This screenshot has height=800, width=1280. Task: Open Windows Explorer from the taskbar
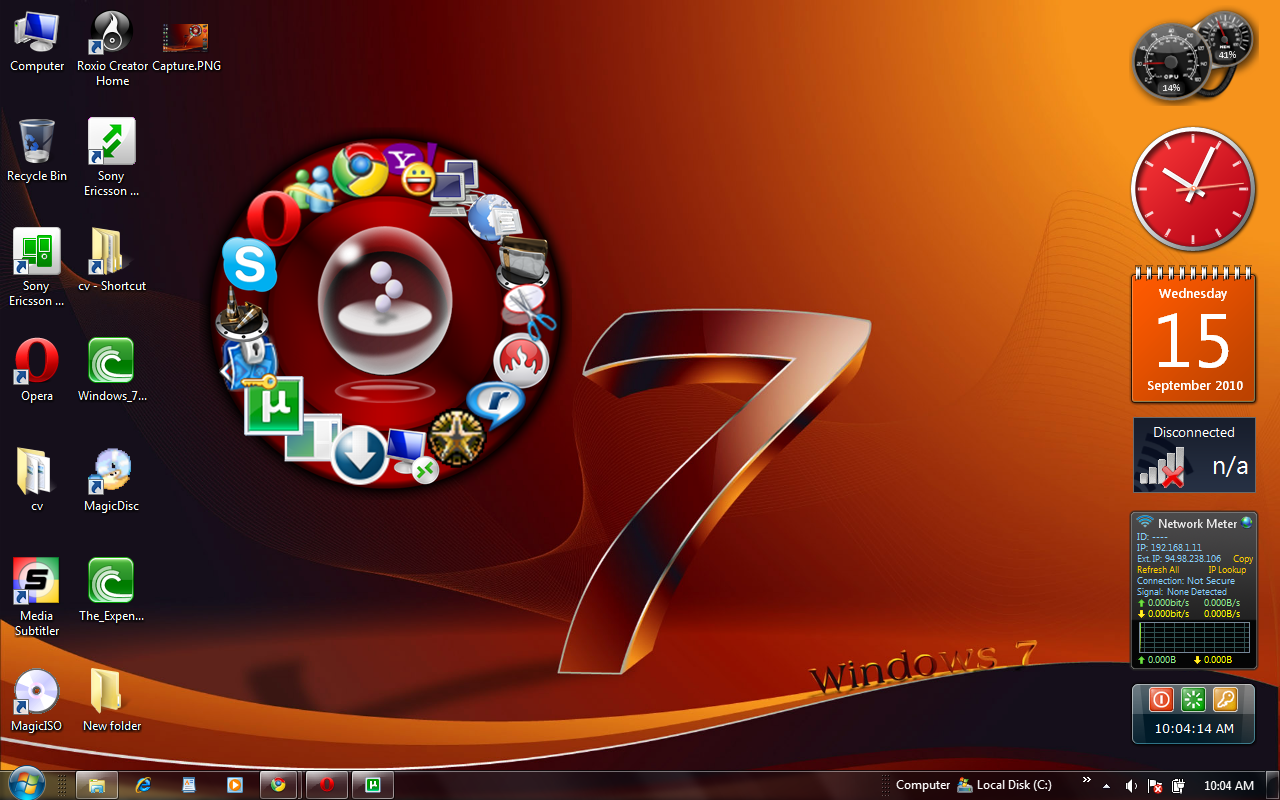point(97,785)
